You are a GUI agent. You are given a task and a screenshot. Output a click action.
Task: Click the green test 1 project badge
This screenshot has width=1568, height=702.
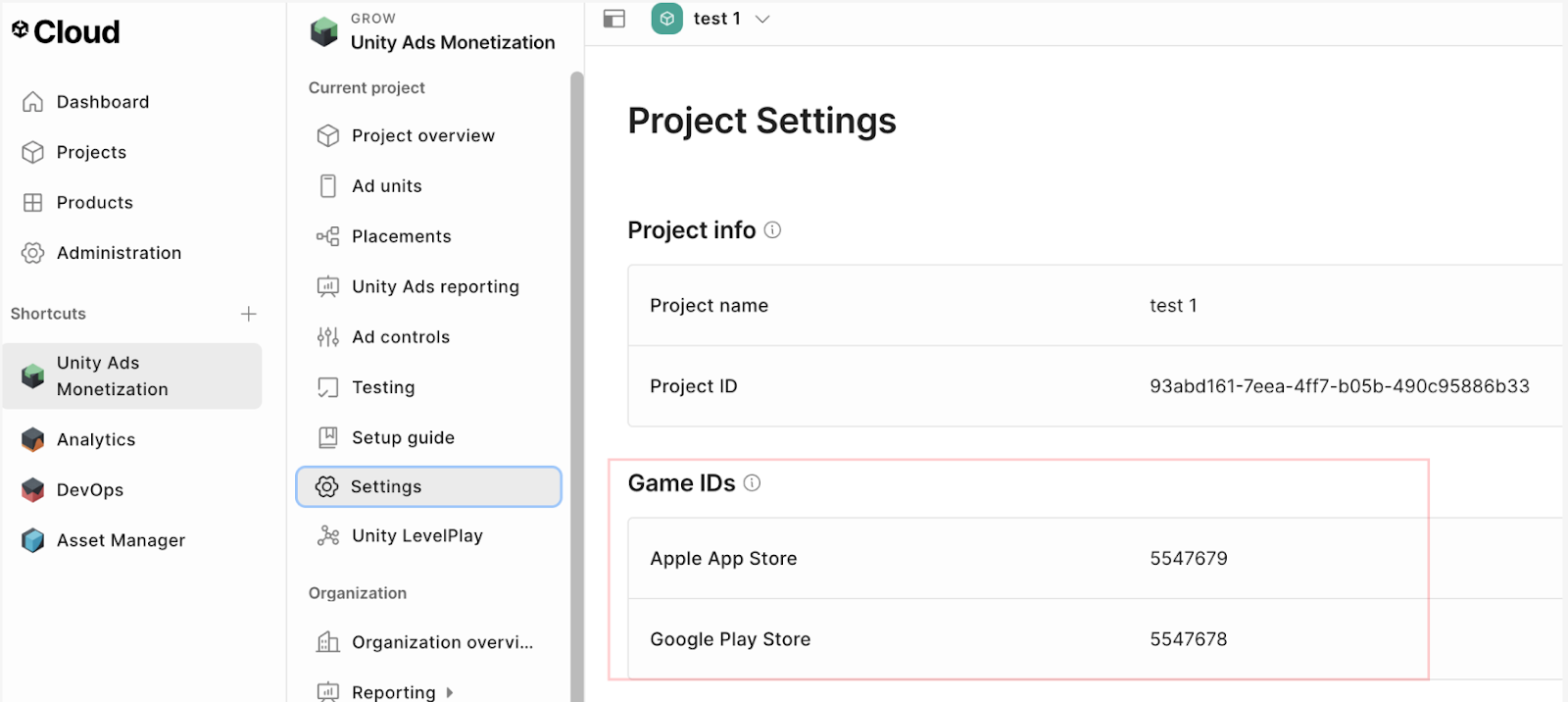[667, 19]
